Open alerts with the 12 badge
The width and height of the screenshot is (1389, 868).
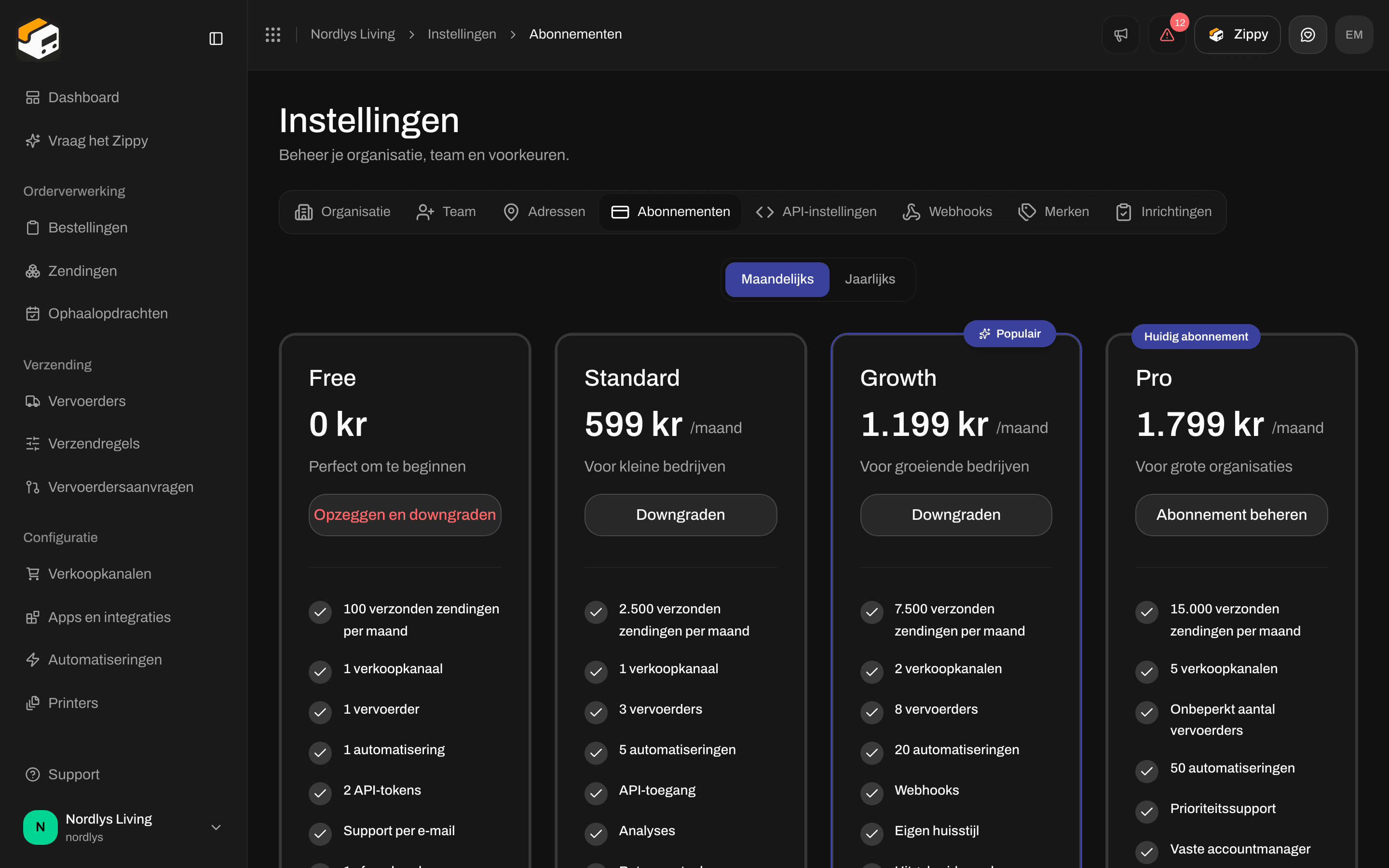tap(1167, 34)
